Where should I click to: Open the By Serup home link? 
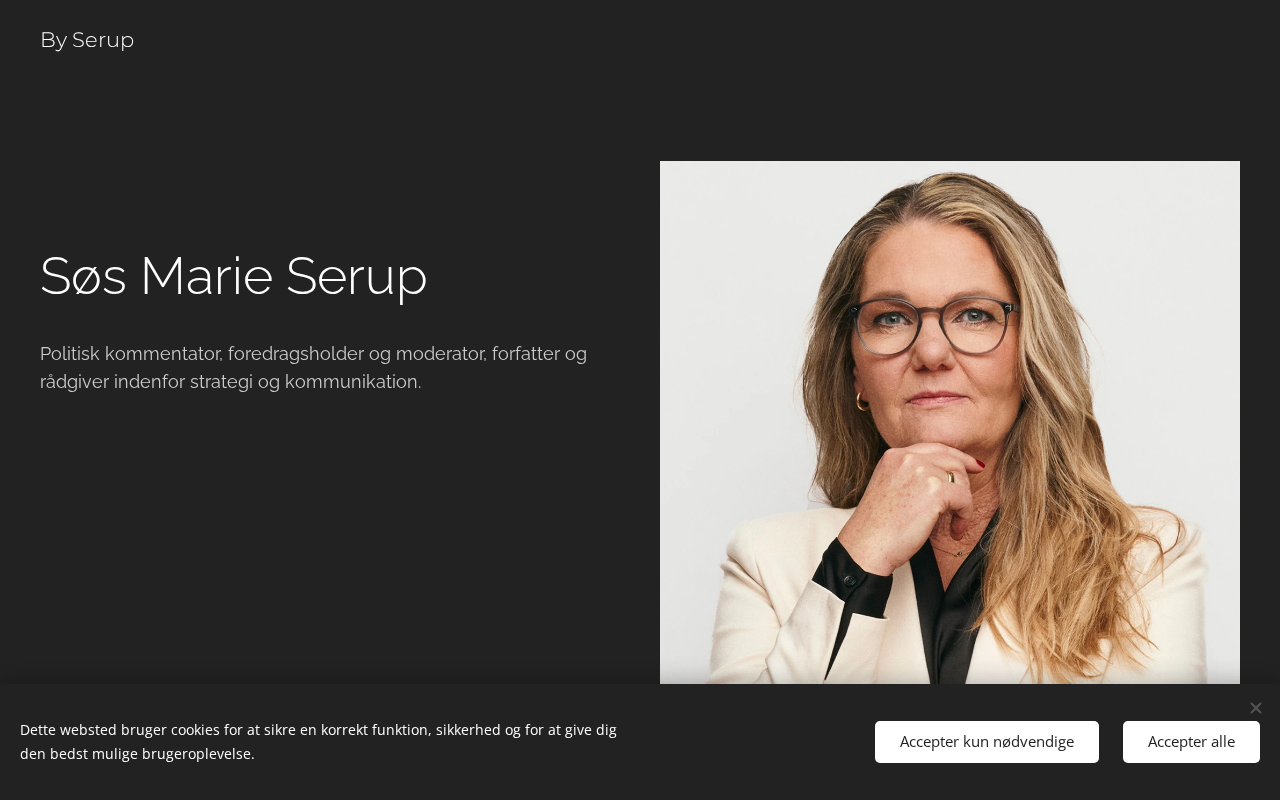pos(87,40)
